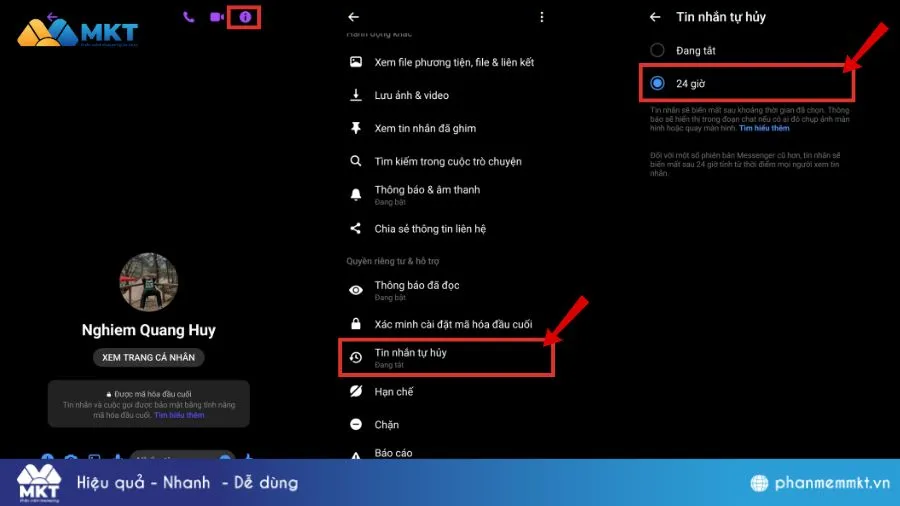The image size is (900, 506).
Task: Click the lock icon for encryption verification
Action: tap(356, 324)
